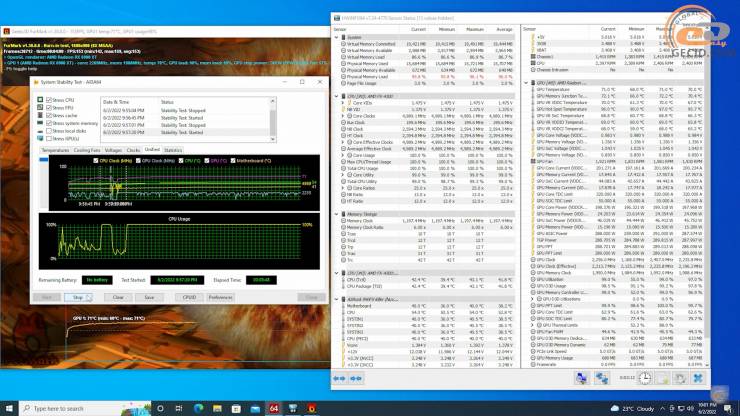Click log list scrollbar down arrow
This screenshot has height=416, width=740.
click(x=273, y=139)
